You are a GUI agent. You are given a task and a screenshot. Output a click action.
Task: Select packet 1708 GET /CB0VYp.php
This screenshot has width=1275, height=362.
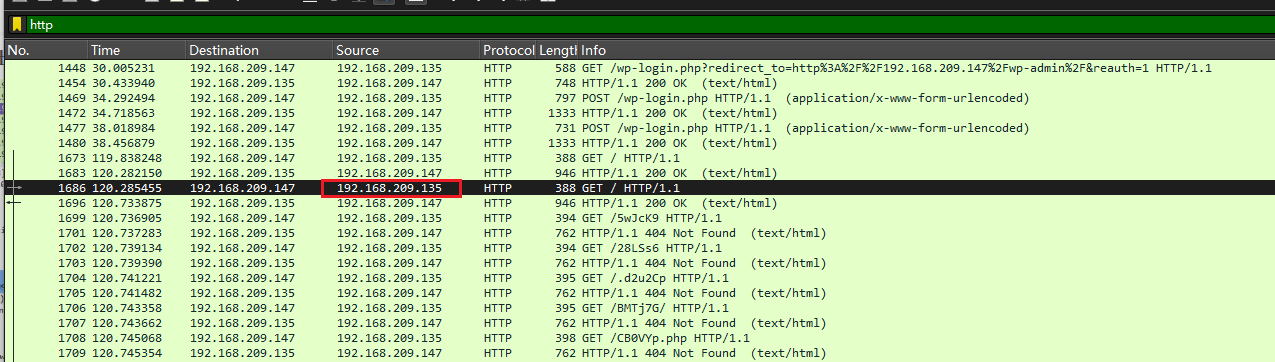tap(640, 338)
